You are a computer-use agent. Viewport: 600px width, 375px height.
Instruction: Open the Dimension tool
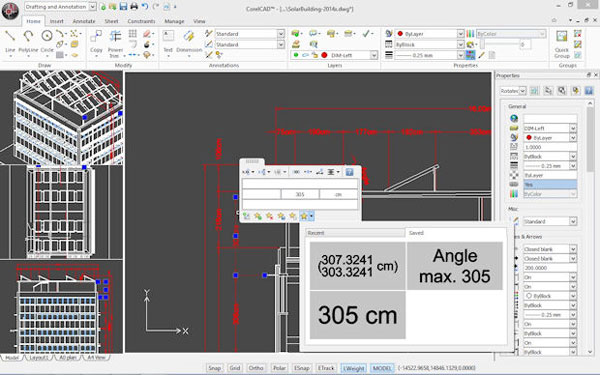coord(189,42)
